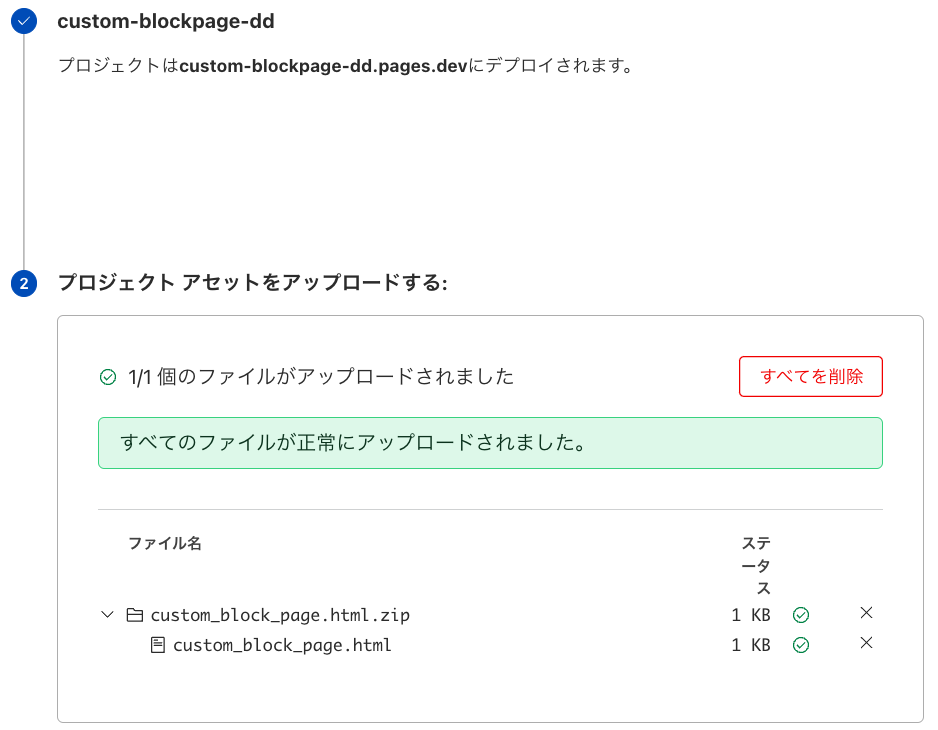This screenshot has height=730, width=938.
Task: Click the green status check for the zip file
Action: [800, 615]
